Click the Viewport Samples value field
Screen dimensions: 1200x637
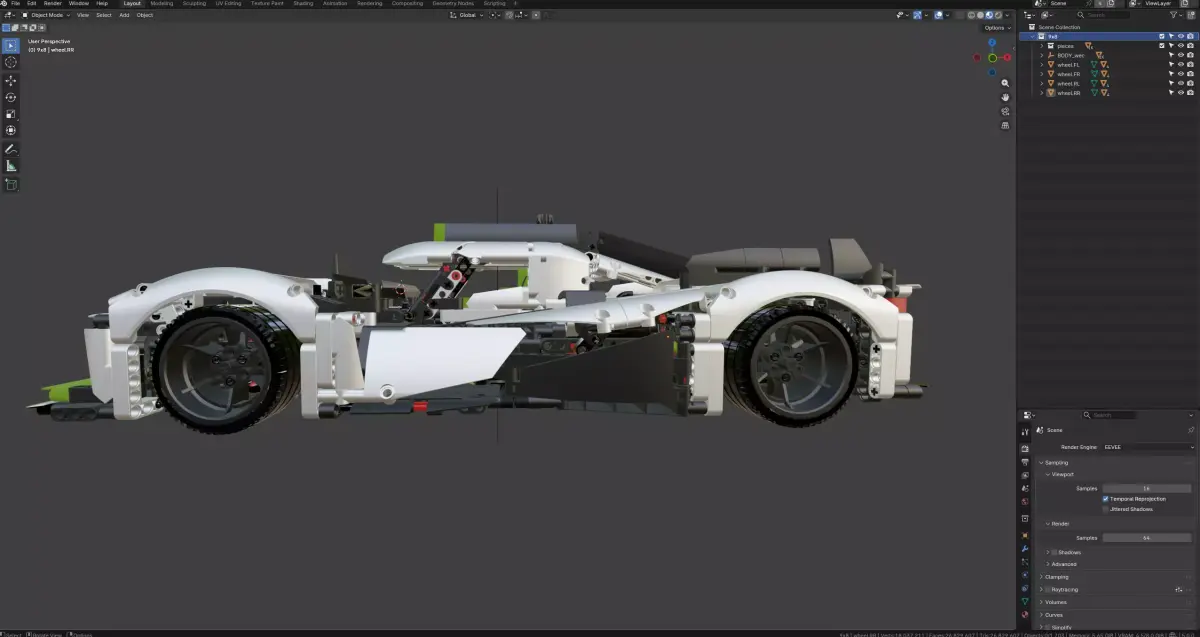(1149, 488)
